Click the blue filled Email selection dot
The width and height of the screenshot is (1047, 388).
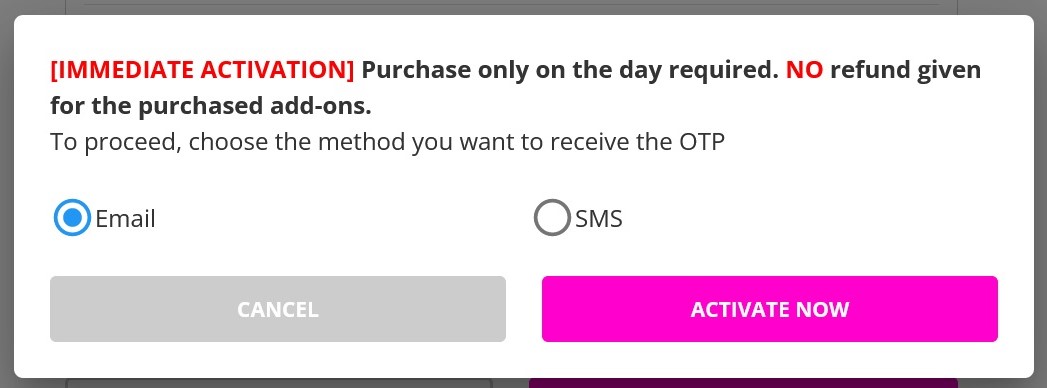tap(72, 218)
